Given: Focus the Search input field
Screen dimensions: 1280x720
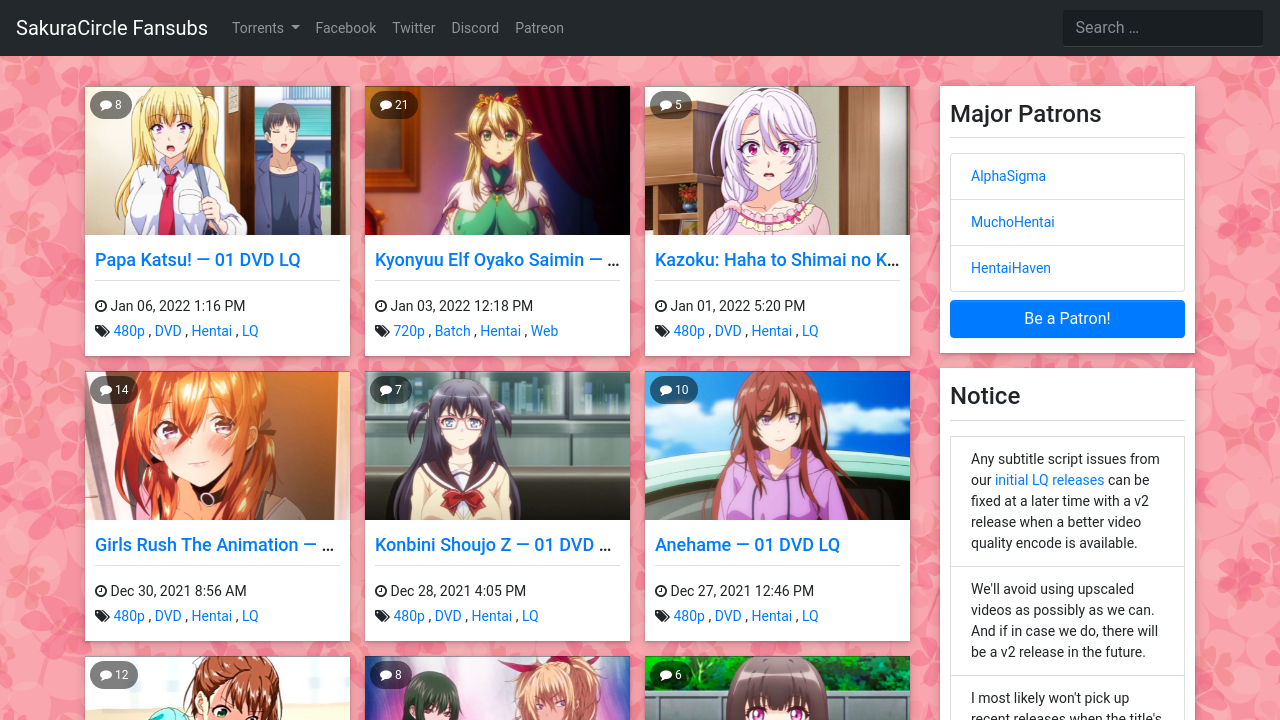Looking at the screenshot, I should tap(1162, 28).
